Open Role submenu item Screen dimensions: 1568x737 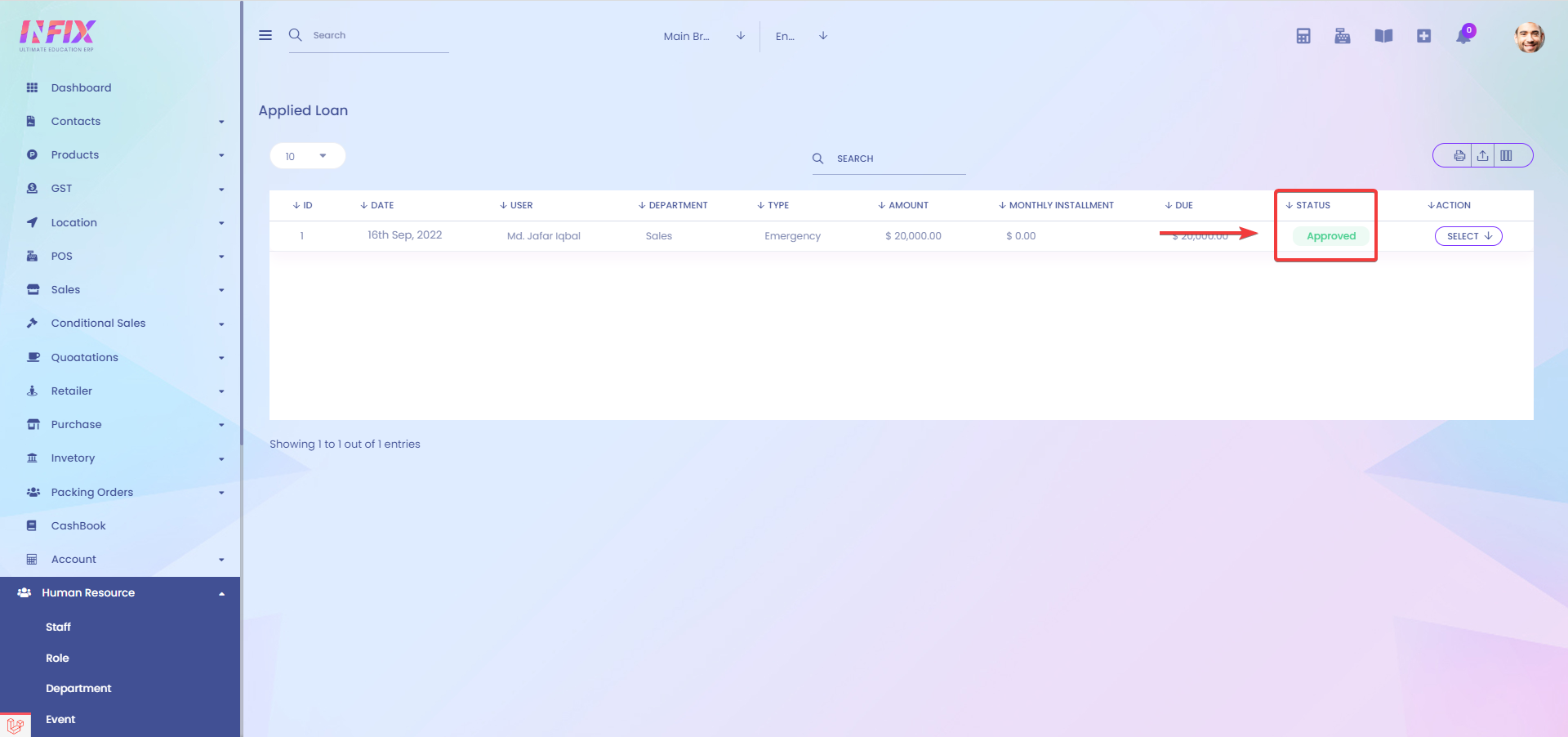click(57, 658)
